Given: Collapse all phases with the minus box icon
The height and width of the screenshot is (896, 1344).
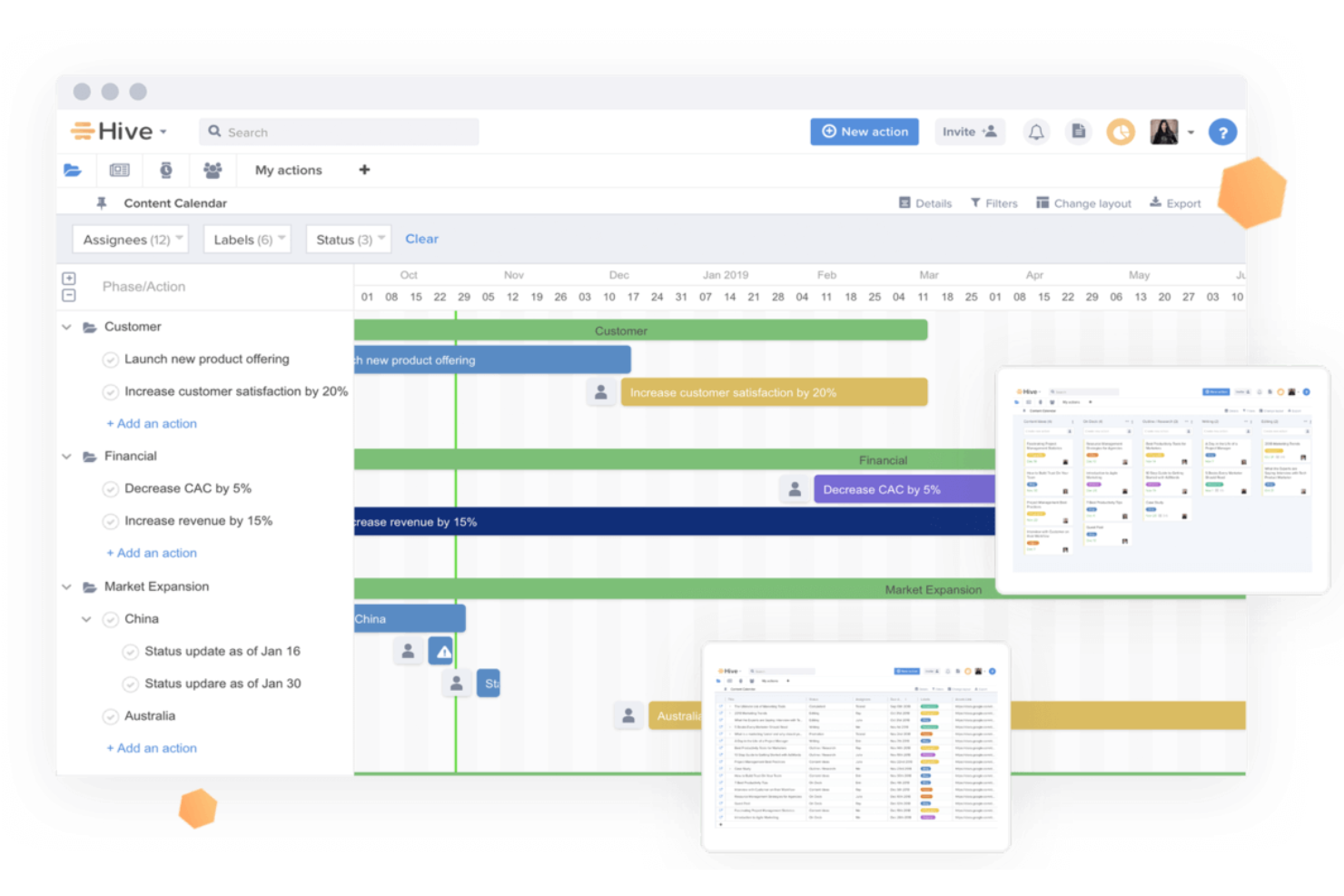Looking at the screenshot, I should tap(69, 295).
